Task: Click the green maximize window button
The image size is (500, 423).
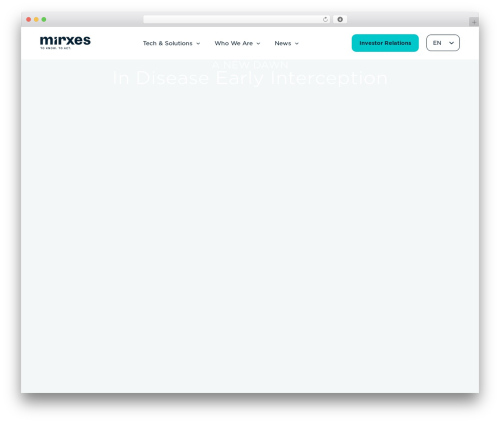Action: (44, 19)
